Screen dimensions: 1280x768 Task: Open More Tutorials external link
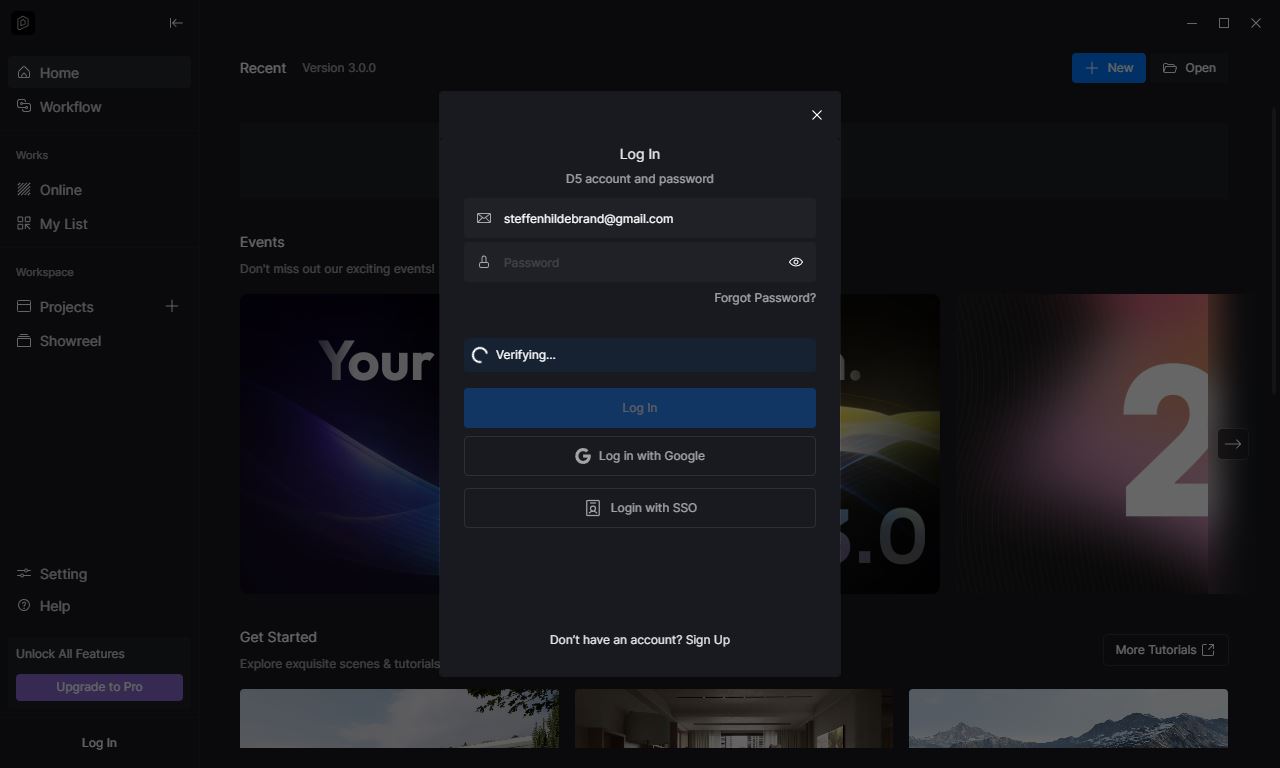point(1165,650)
